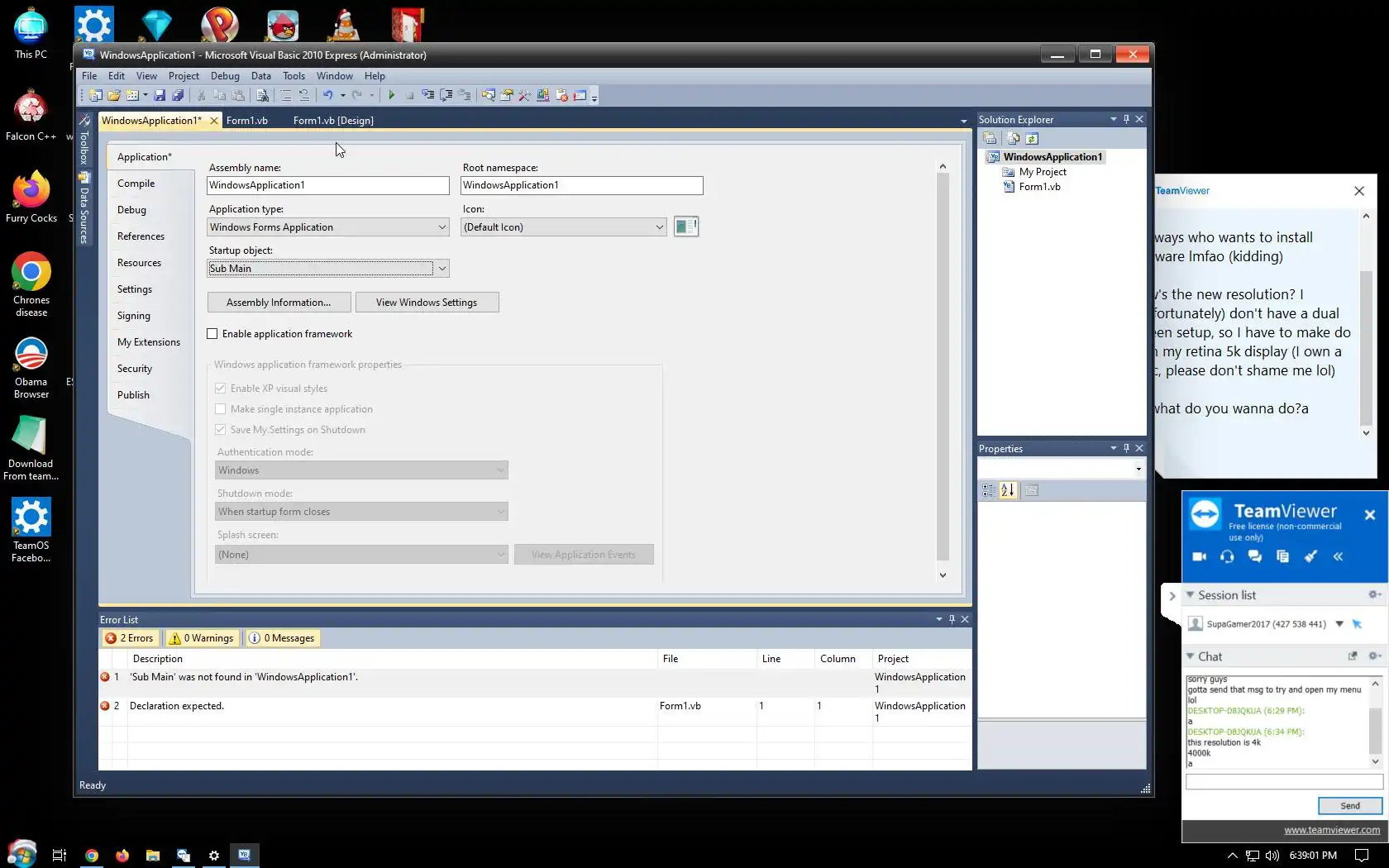Screen dimensions: 1389x868
Task: Open the Icon dropdown showing Default Icon
Action: coord(659,227)
